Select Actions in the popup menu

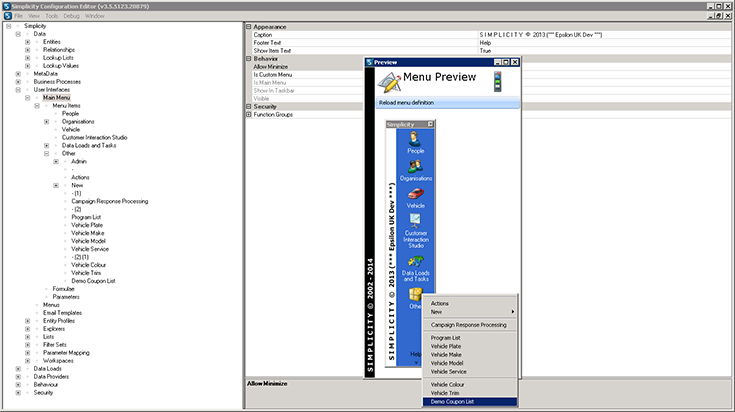click(470, 303)
